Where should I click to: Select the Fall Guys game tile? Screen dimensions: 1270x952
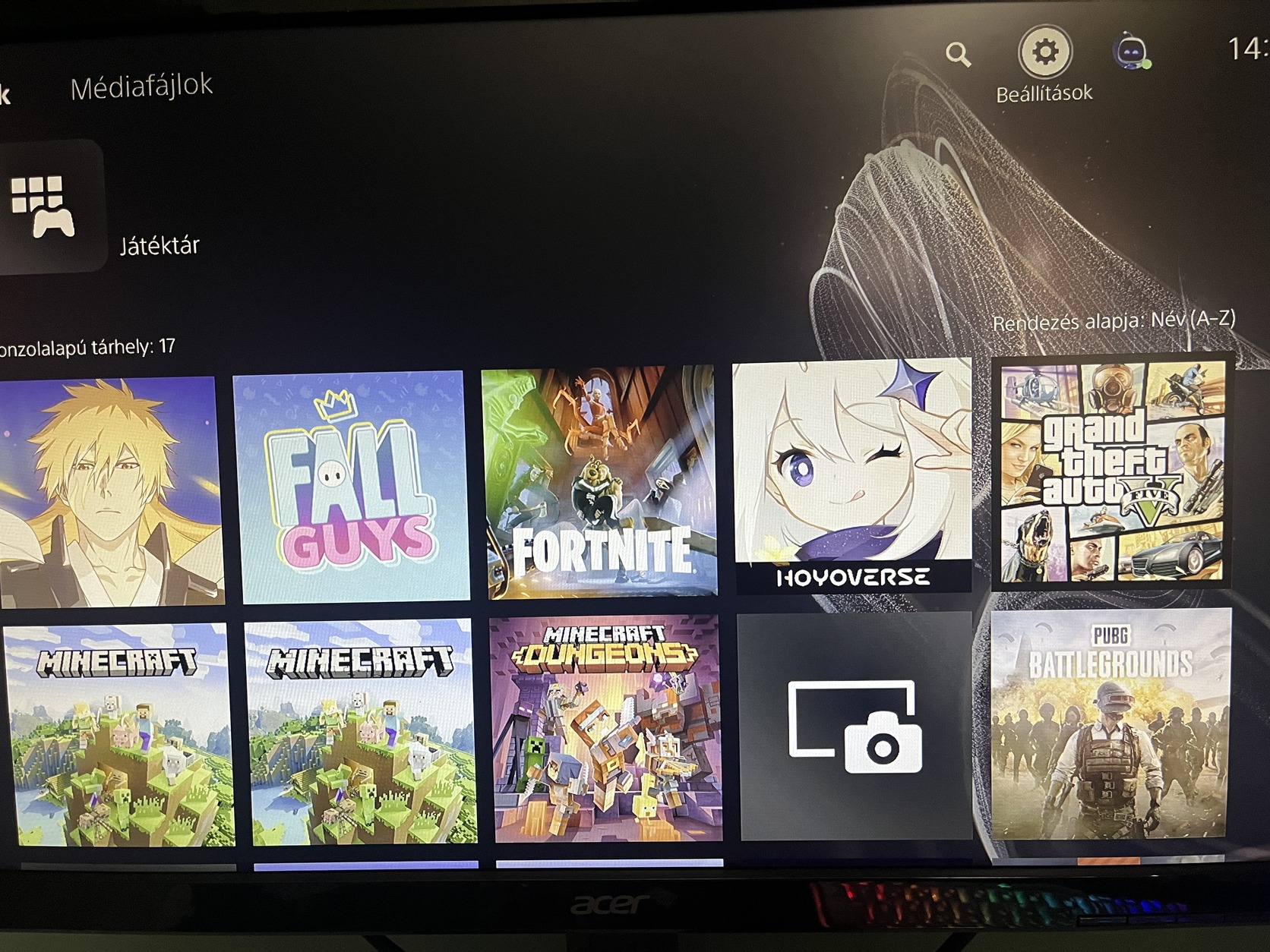351,486
